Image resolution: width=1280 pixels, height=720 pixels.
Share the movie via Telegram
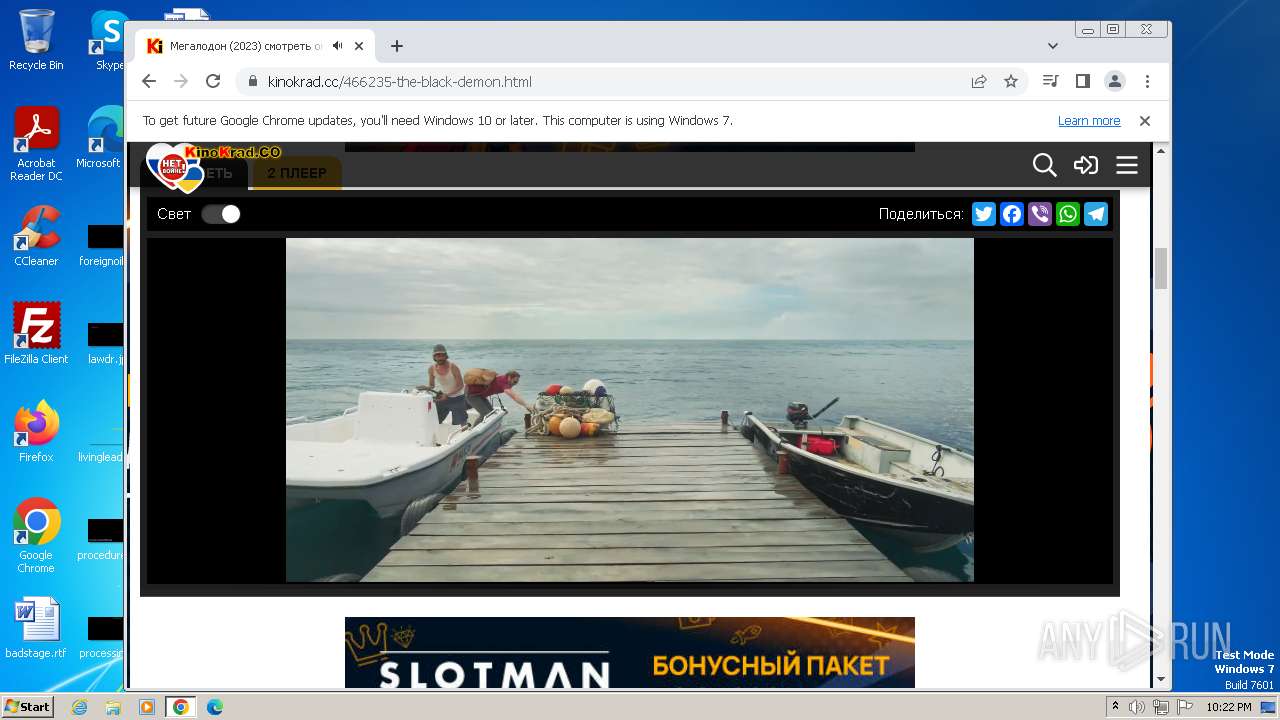[x=1096, y=214]
